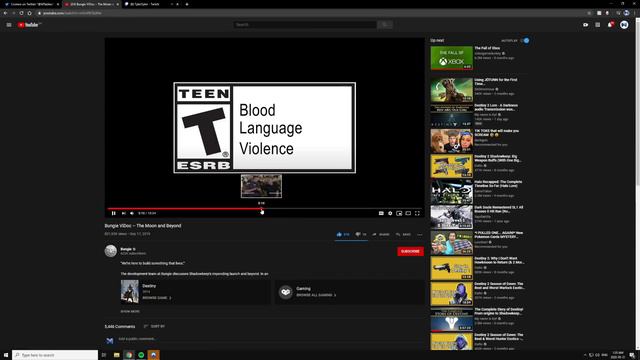
Task: Toggle subtitles on the player
Action: click(x=381, y=213)
